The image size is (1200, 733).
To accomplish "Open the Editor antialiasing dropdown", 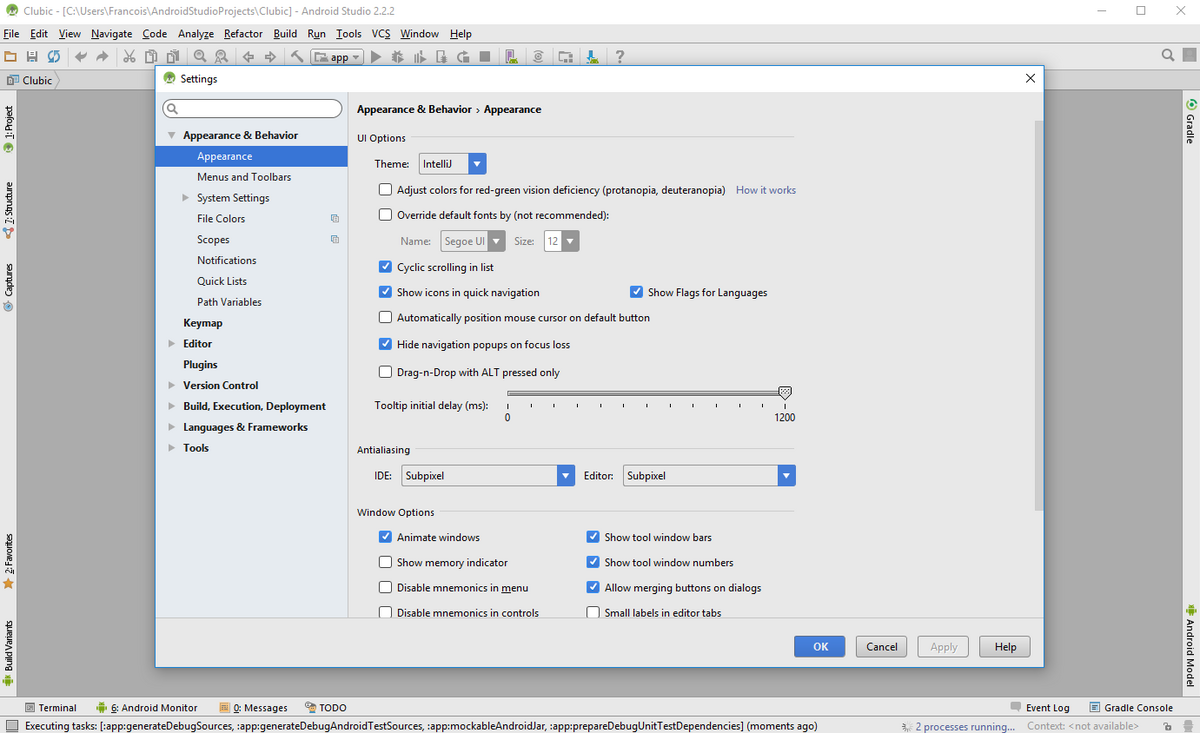I will (709, 476).
